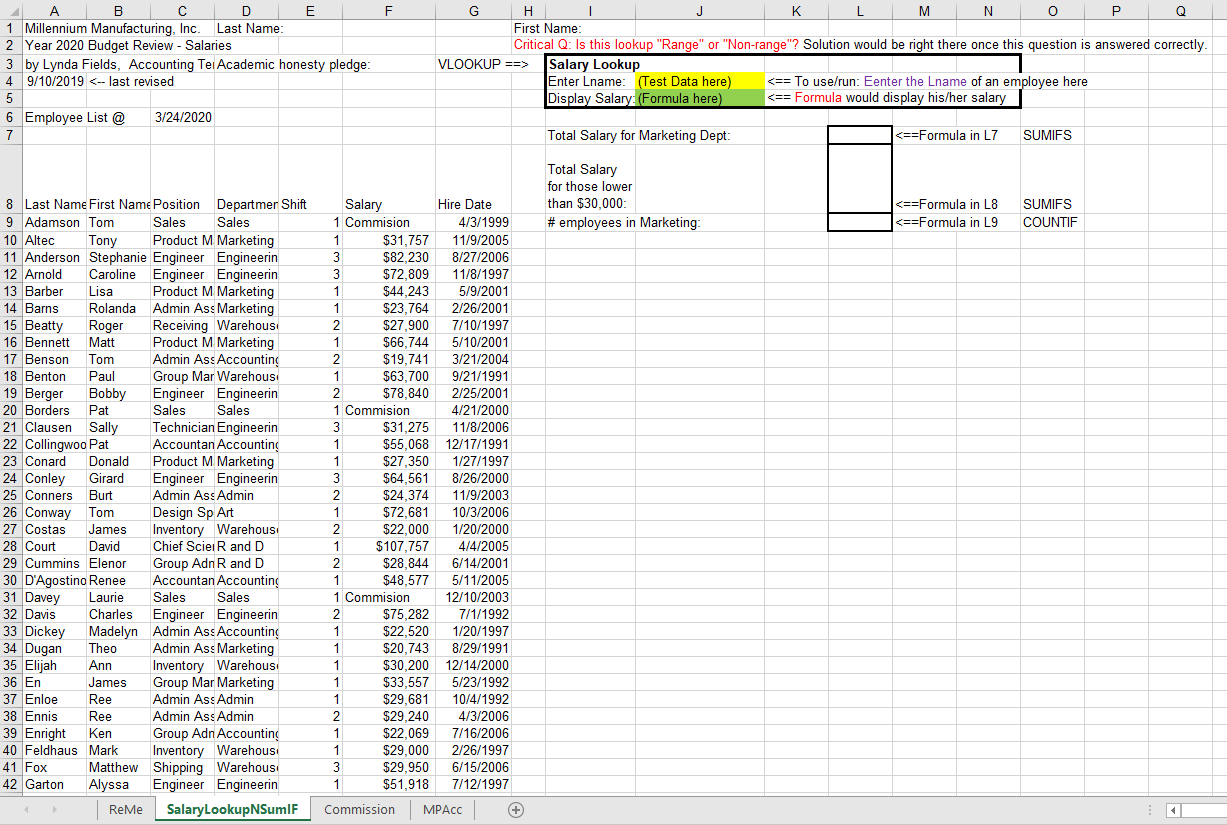The image size is (1227, 825).
Task: Select hire date 7/12/1997 for Garton
Action: click(x=473, y=785)
